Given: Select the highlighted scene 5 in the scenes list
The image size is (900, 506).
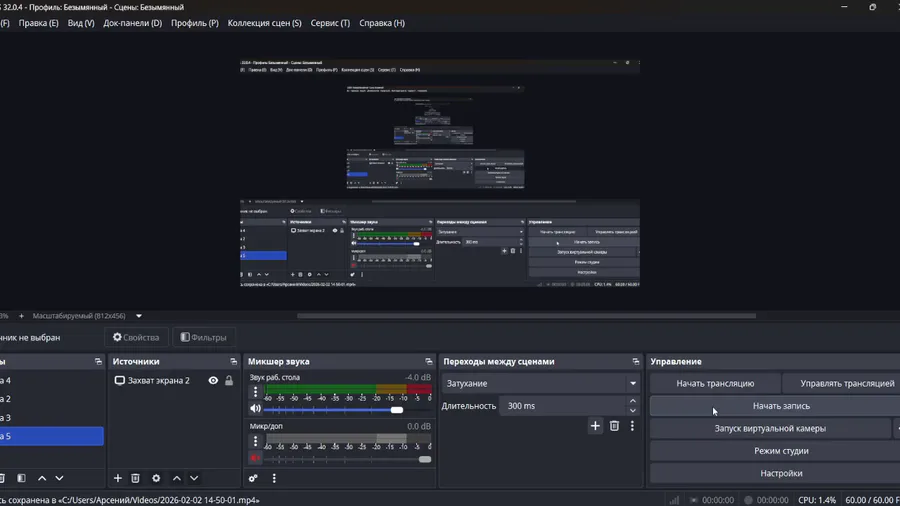Looking at the screenshot, I should [52, 436].
